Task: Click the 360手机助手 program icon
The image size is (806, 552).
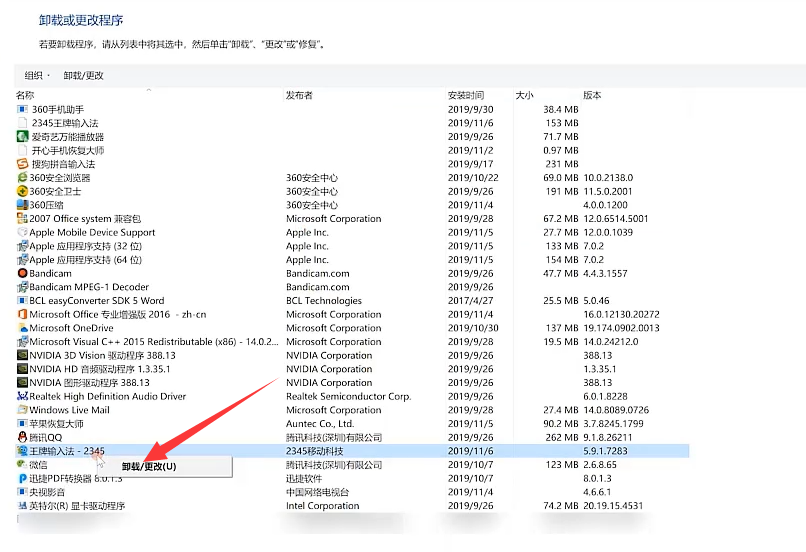Action: click(23, 109)
